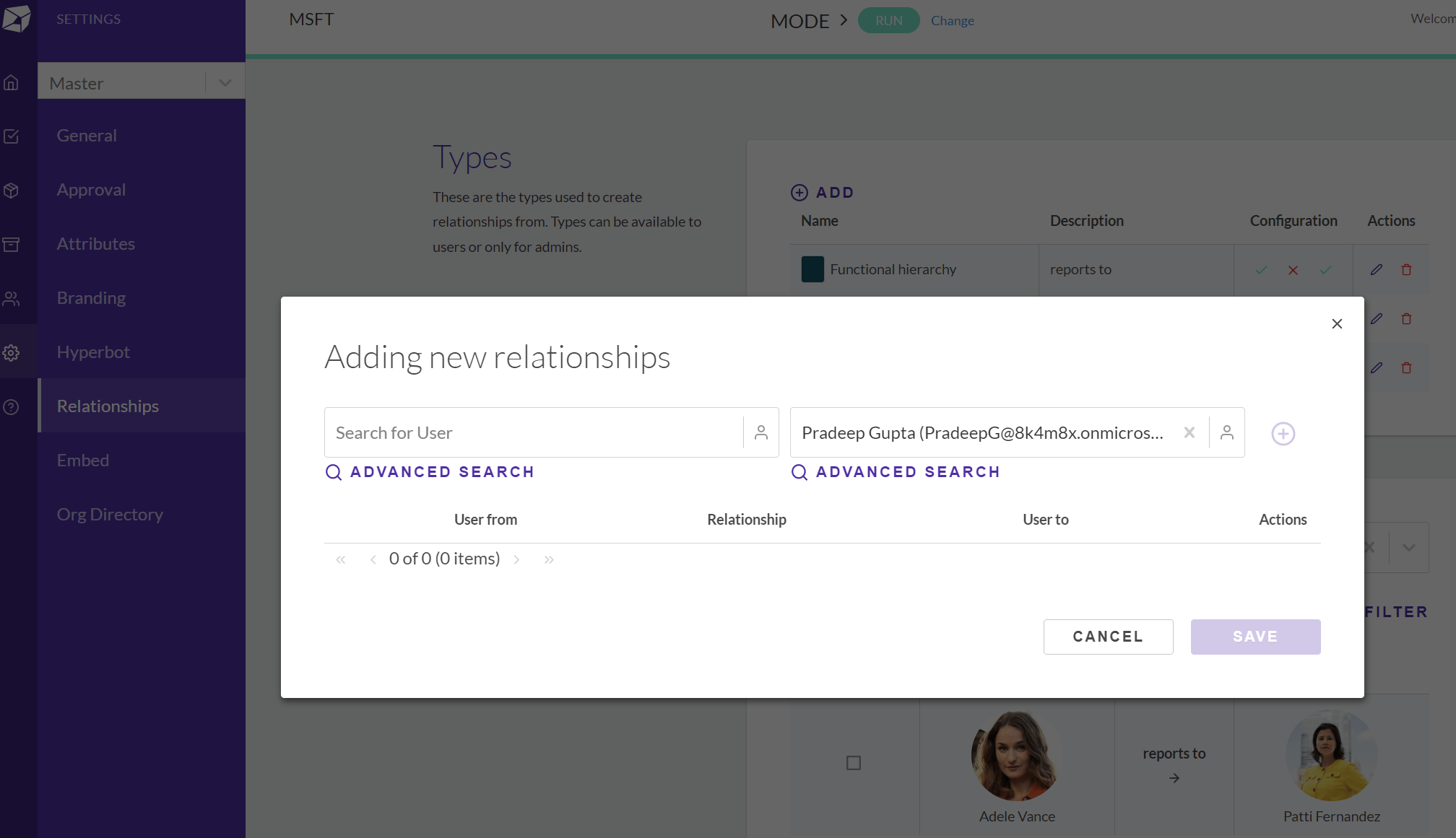Click the plus icon to add relationship
Image resolution: width=1456 pixels, height=838 pixels.
pyautogui.click(x=1283, y=434)
